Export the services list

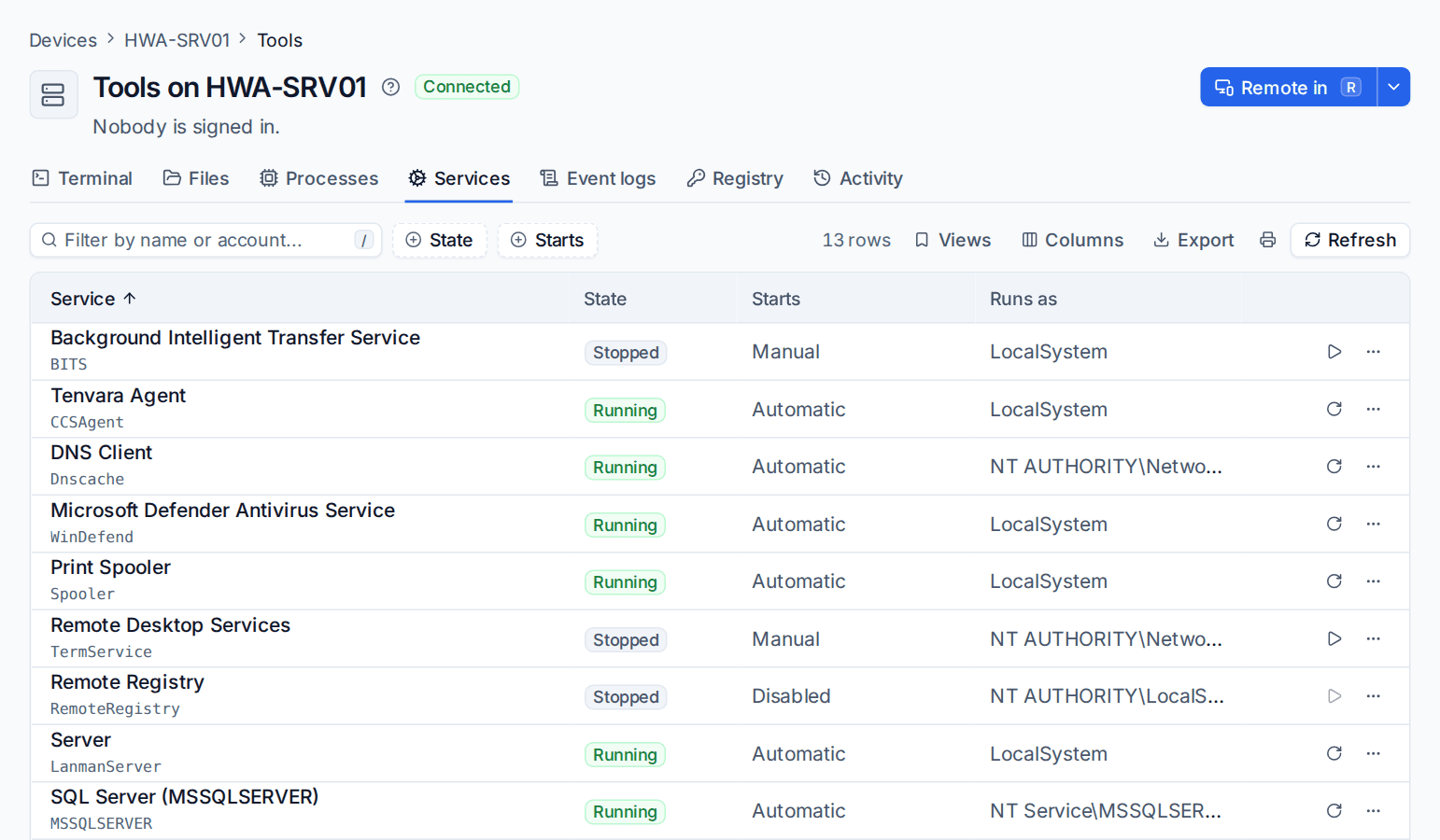[1193, 240]
